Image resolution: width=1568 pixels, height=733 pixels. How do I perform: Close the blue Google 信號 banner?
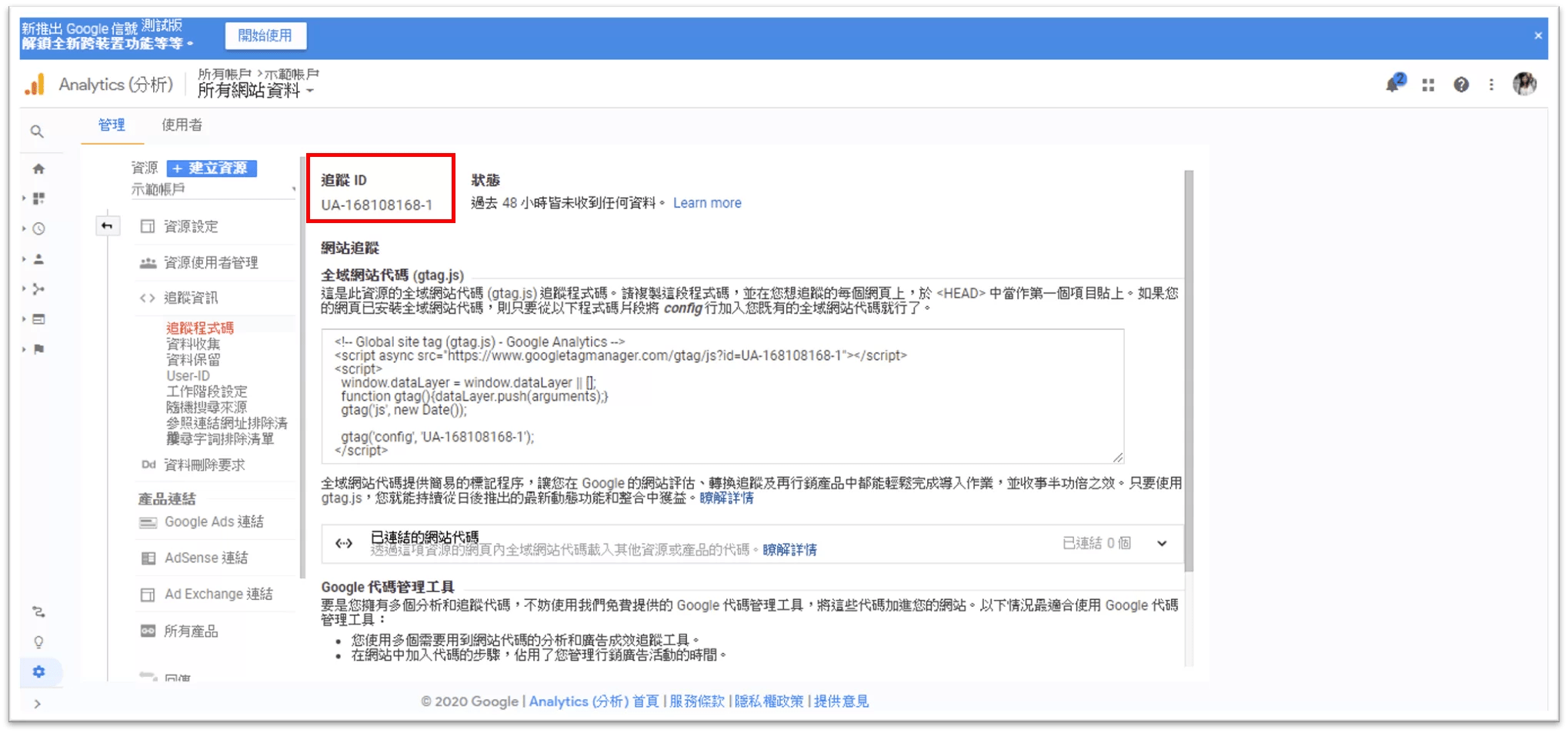pos(1538,35)
